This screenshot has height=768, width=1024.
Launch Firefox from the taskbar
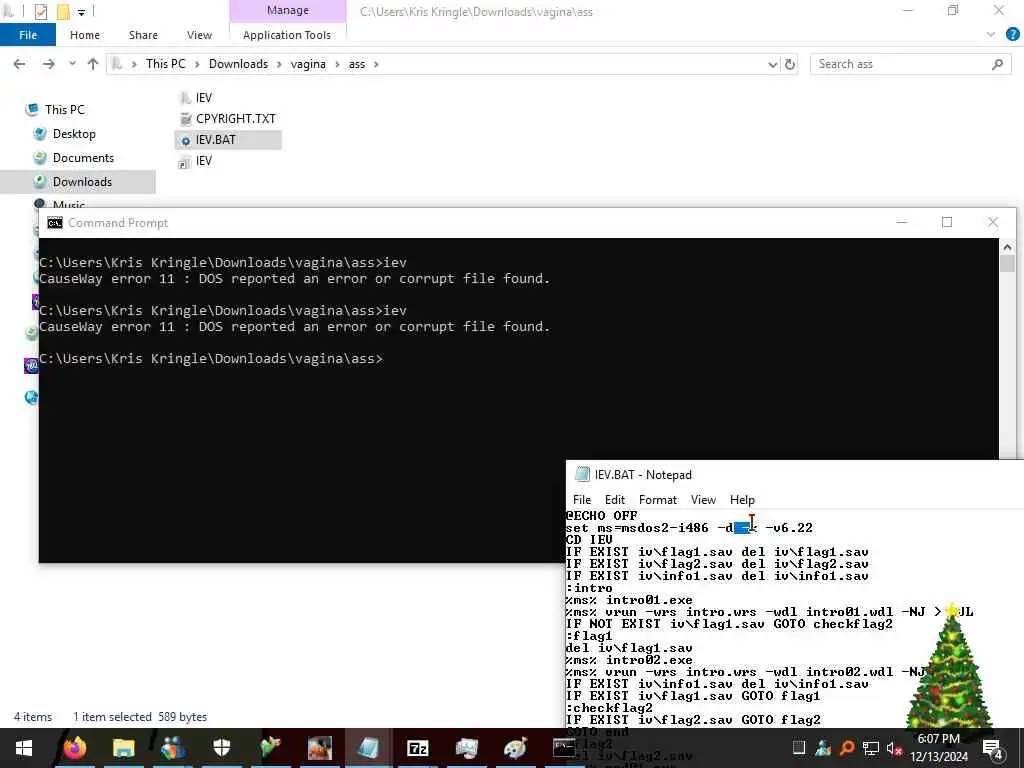(x=74, y=748)
